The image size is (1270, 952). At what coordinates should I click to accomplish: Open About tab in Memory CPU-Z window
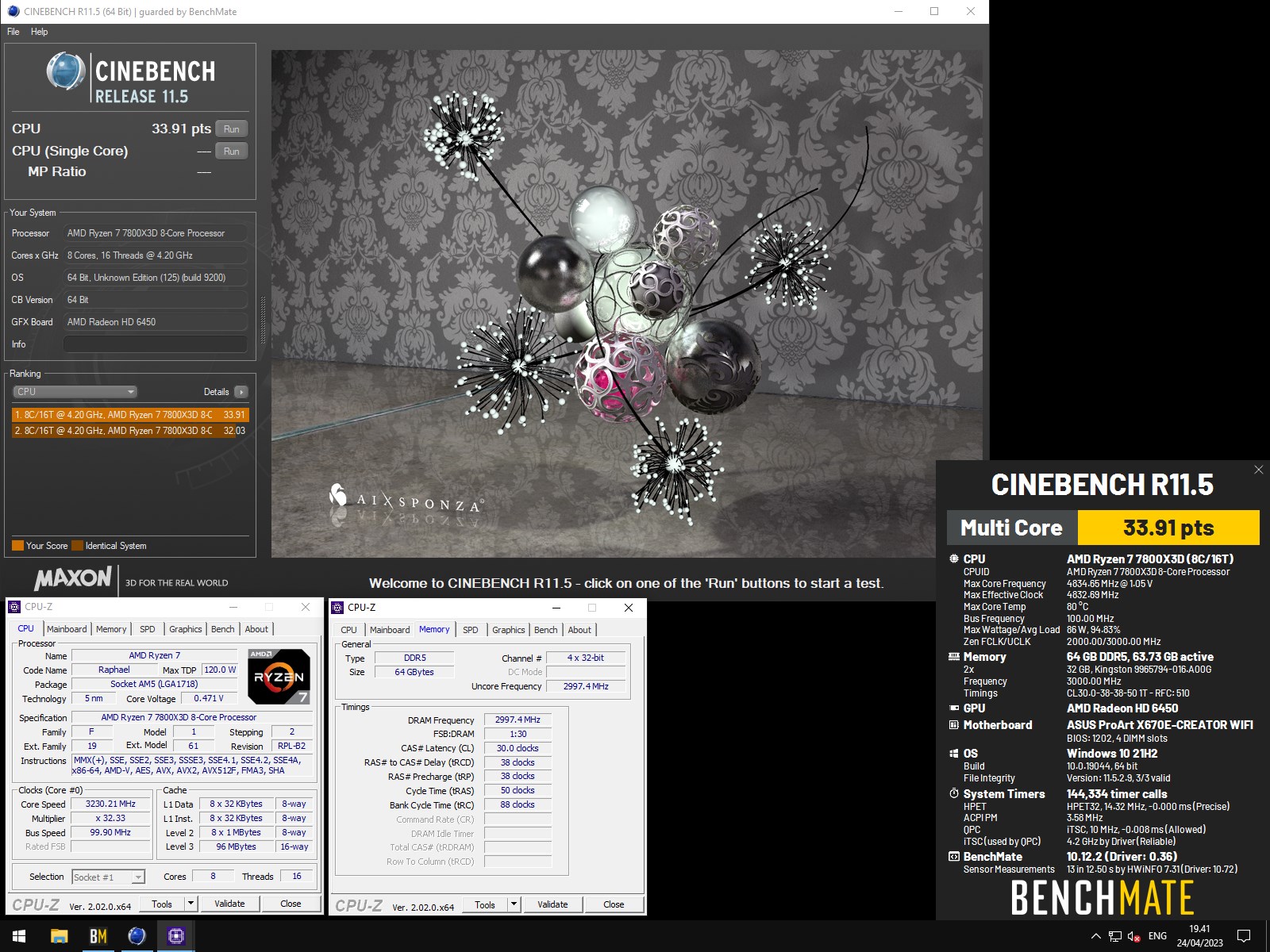[579, 630]
